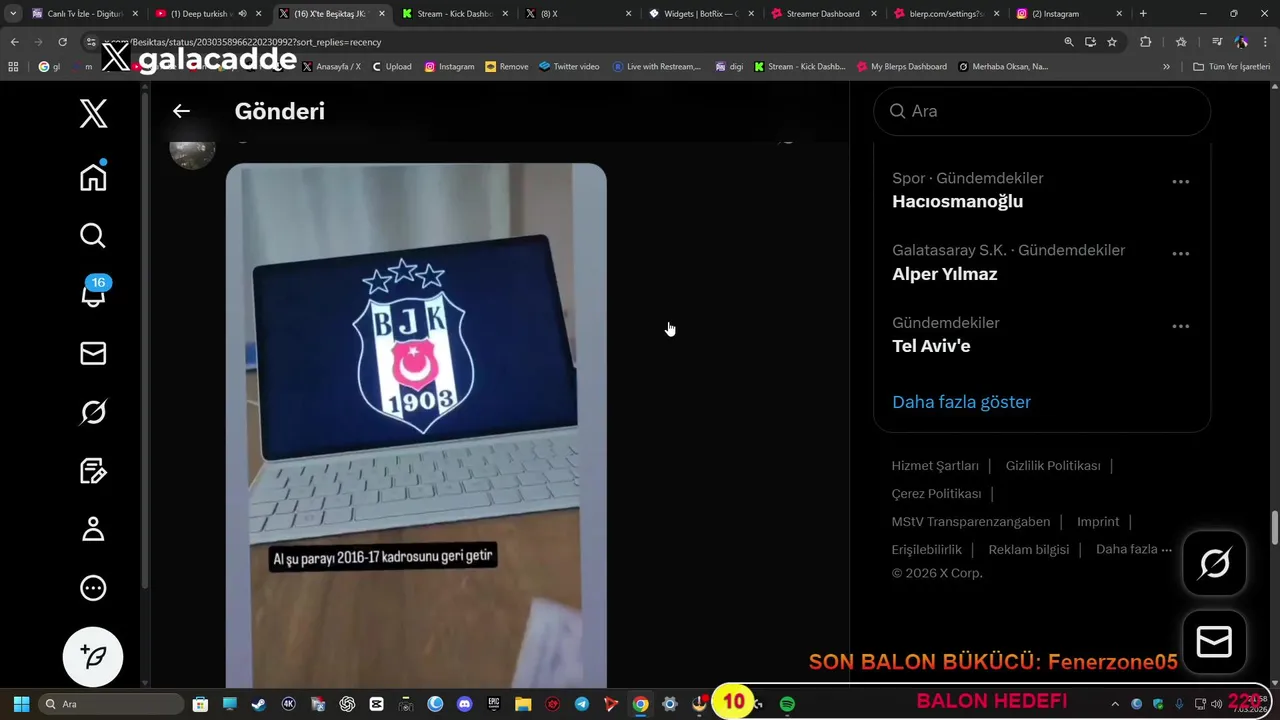Open Gizlilik Politikası footer link
The width and height of the screenshot is (1280, 720).
coord(1053,466)
